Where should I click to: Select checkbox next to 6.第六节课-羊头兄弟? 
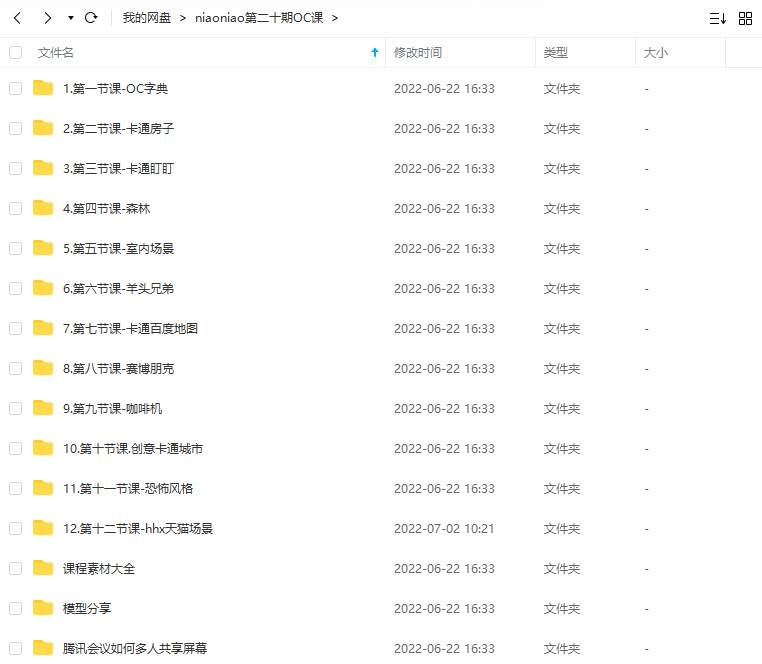pyautogui.click(x=15, y=288)
